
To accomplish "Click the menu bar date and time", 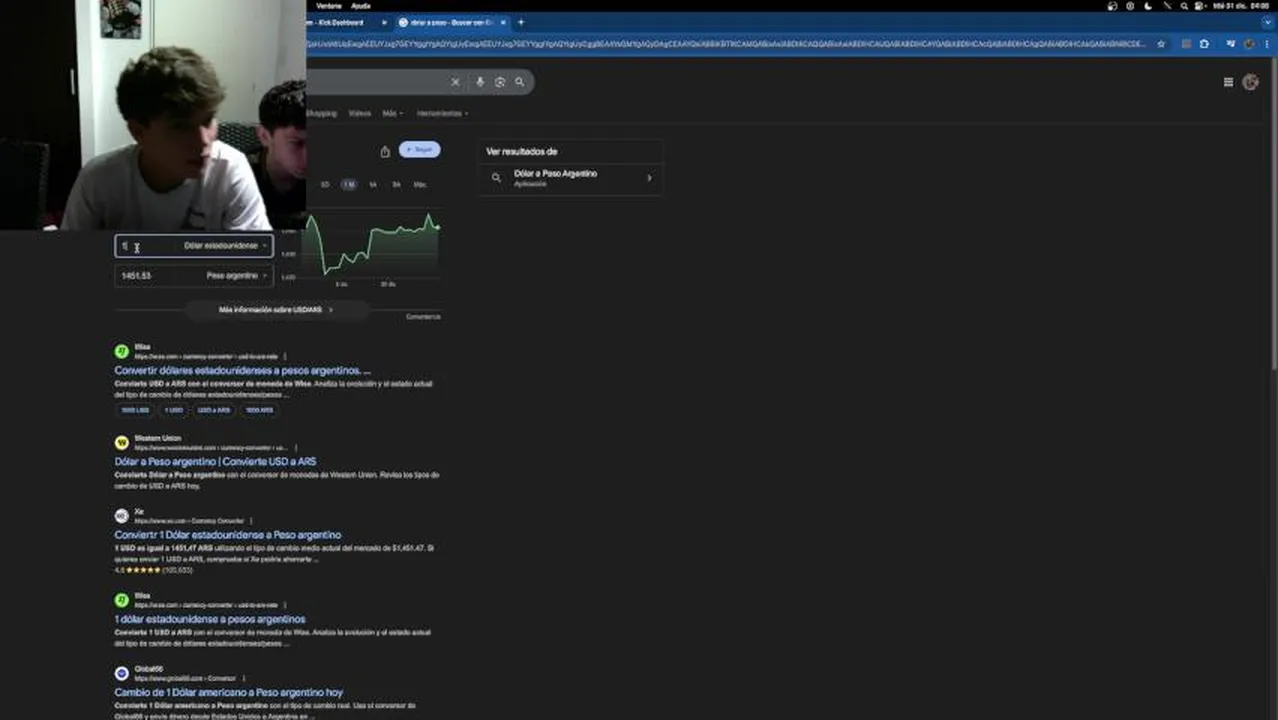I will [1240, 6].
